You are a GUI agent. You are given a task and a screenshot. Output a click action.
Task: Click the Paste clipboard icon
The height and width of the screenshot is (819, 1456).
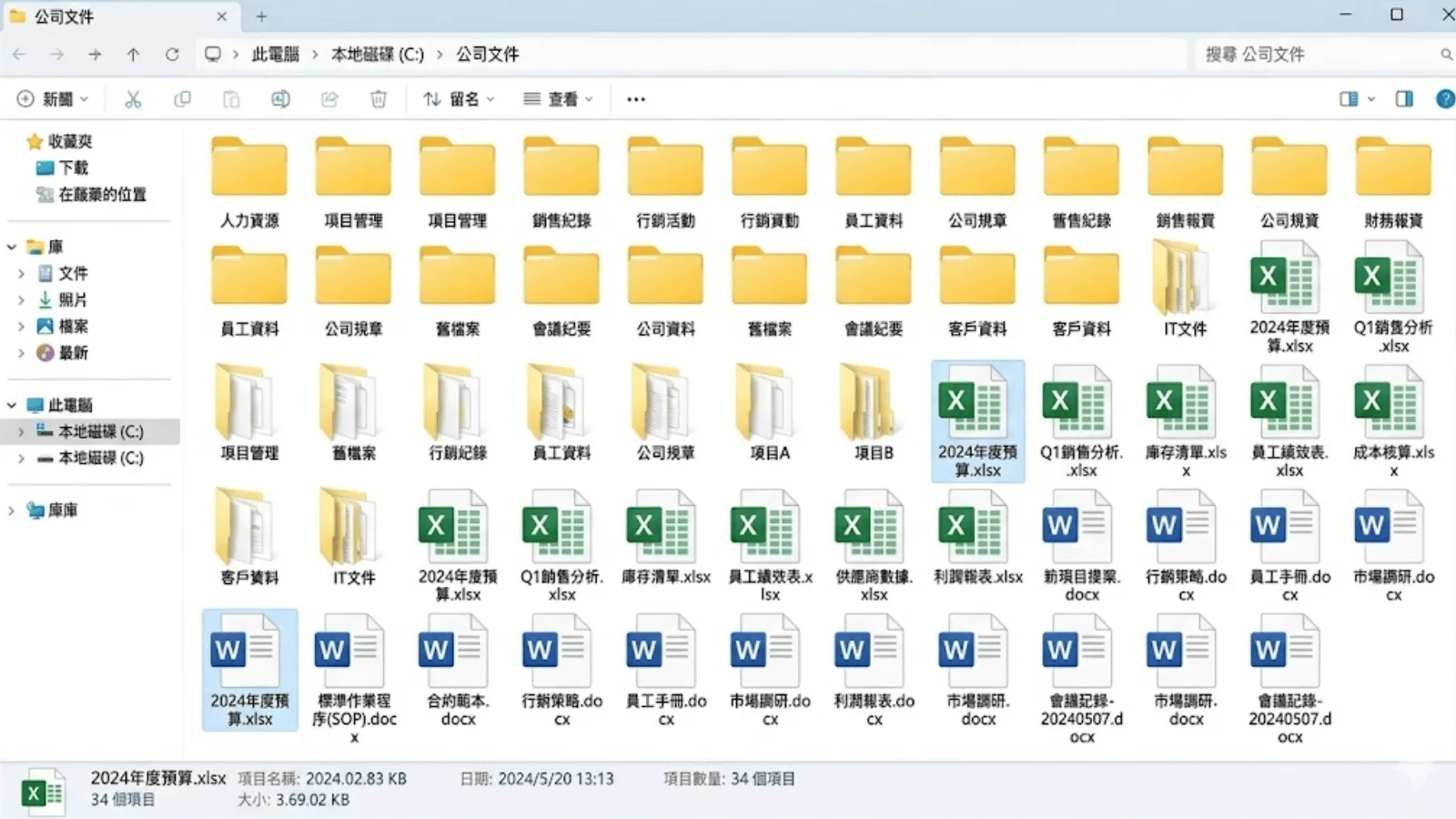231,99
